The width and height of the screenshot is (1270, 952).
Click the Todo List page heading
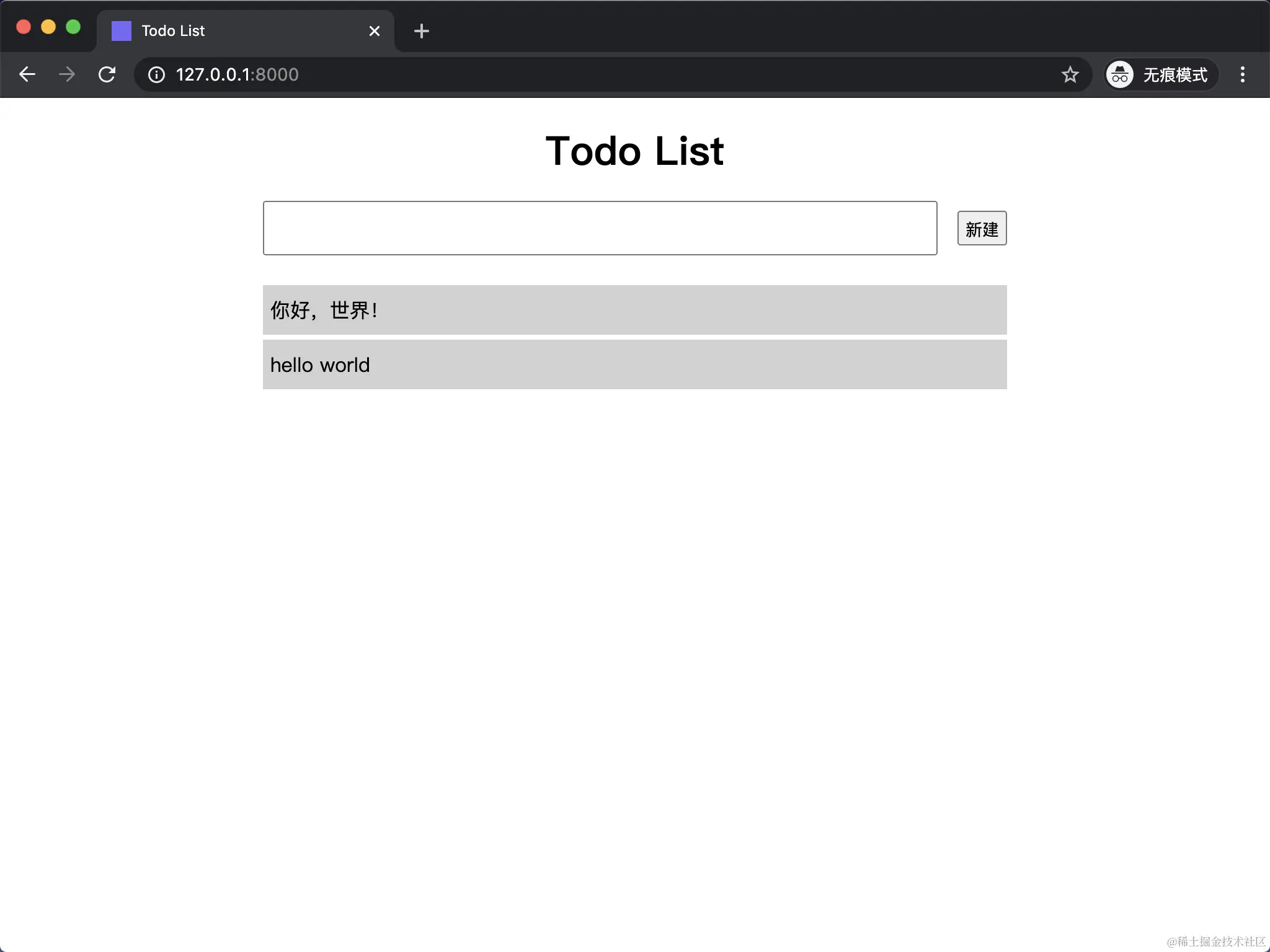coord(634,151)
